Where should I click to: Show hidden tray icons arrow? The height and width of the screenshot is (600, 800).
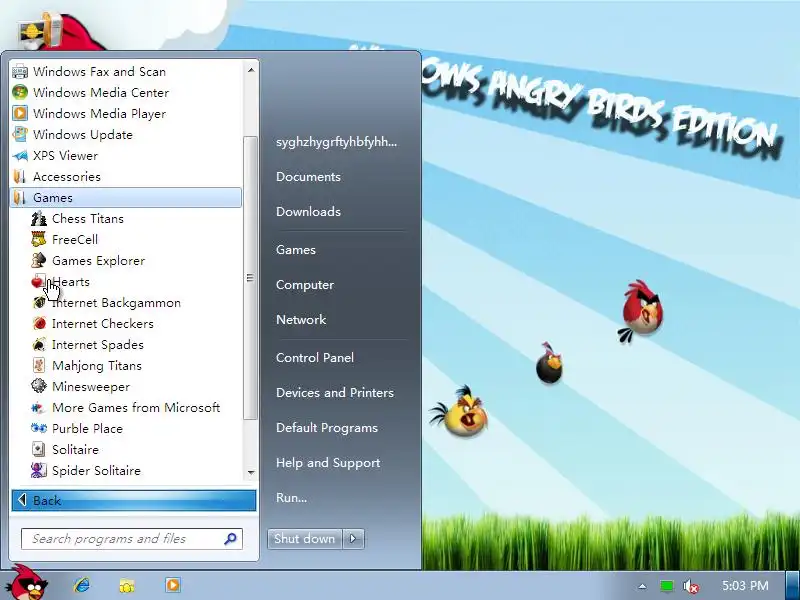[642, 586]
